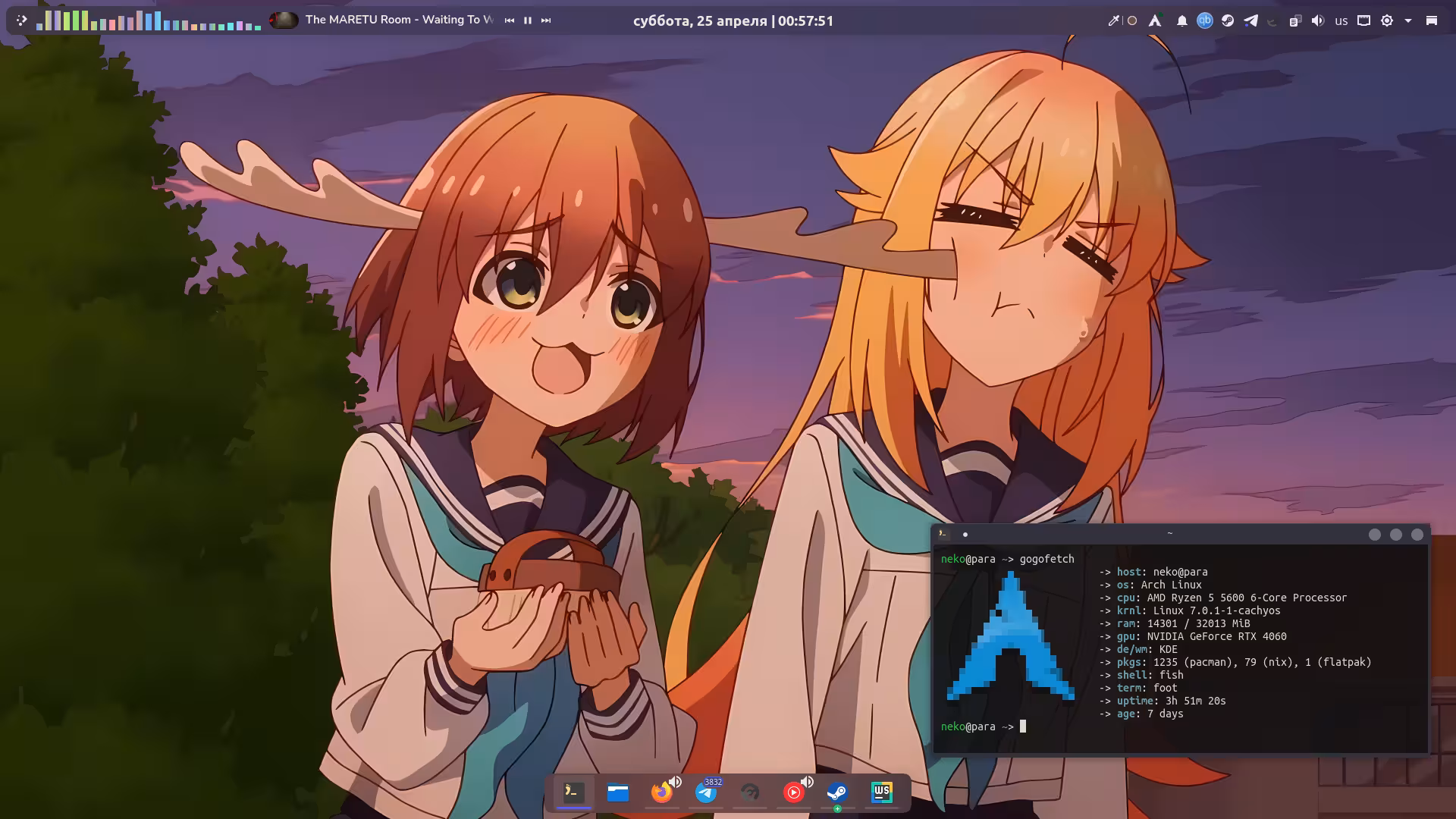The width and height of the screenshot is (1456, 819).
Task: Open Steam from the dock
Action: click(x=837, y=793)
